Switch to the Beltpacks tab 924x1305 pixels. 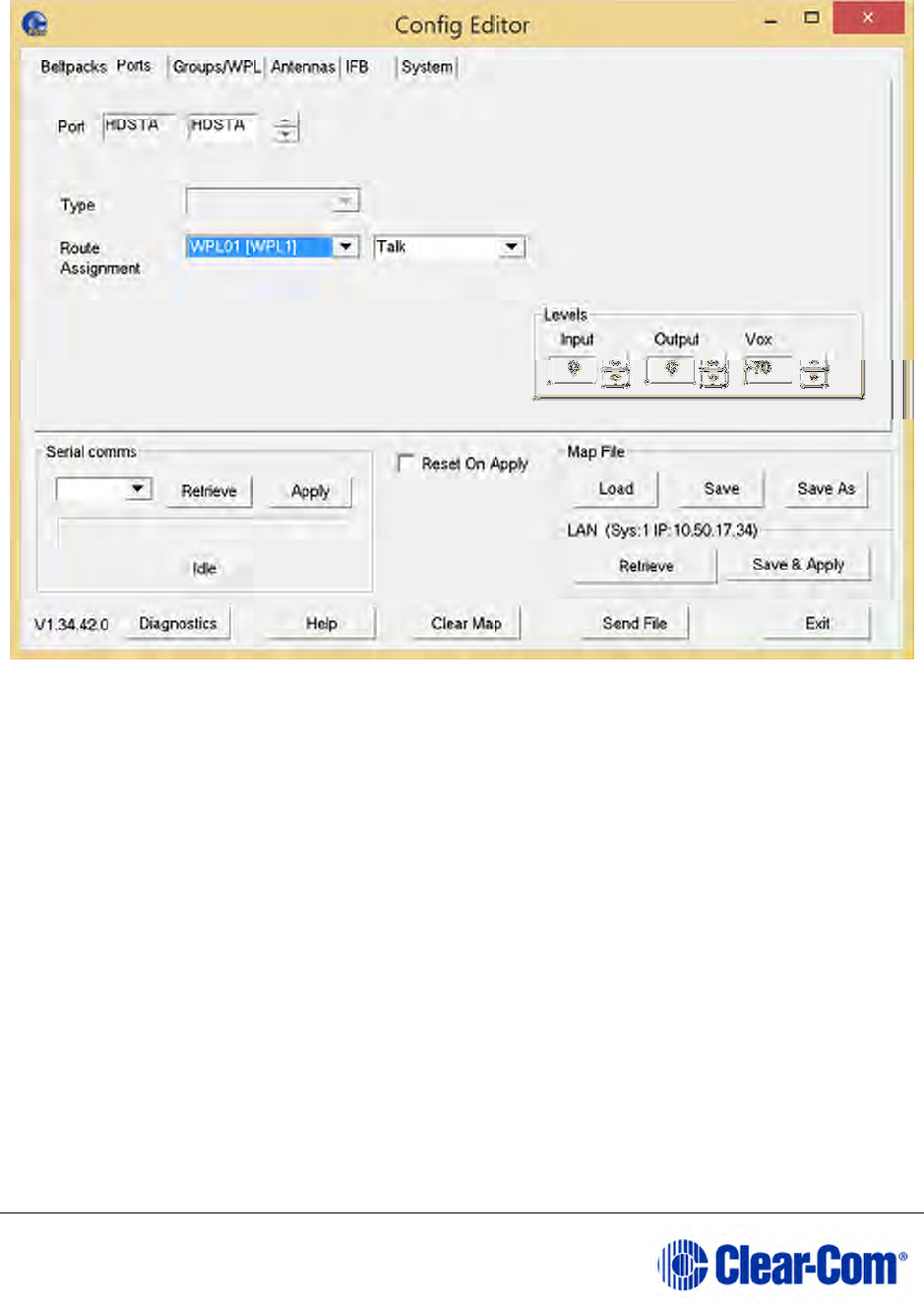click(73, 67)
